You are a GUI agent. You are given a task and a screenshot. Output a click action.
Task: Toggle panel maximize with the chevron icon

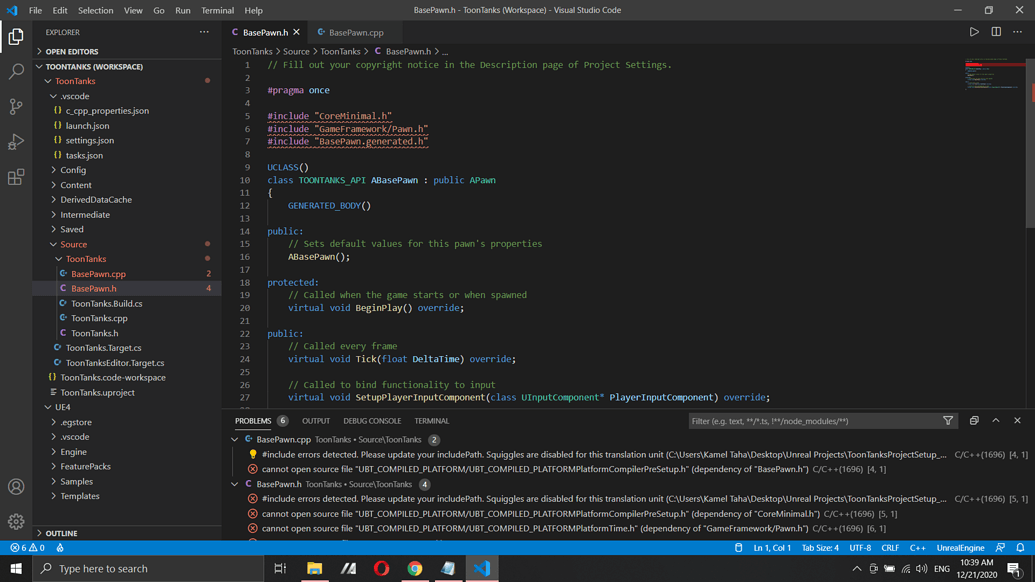996,420
